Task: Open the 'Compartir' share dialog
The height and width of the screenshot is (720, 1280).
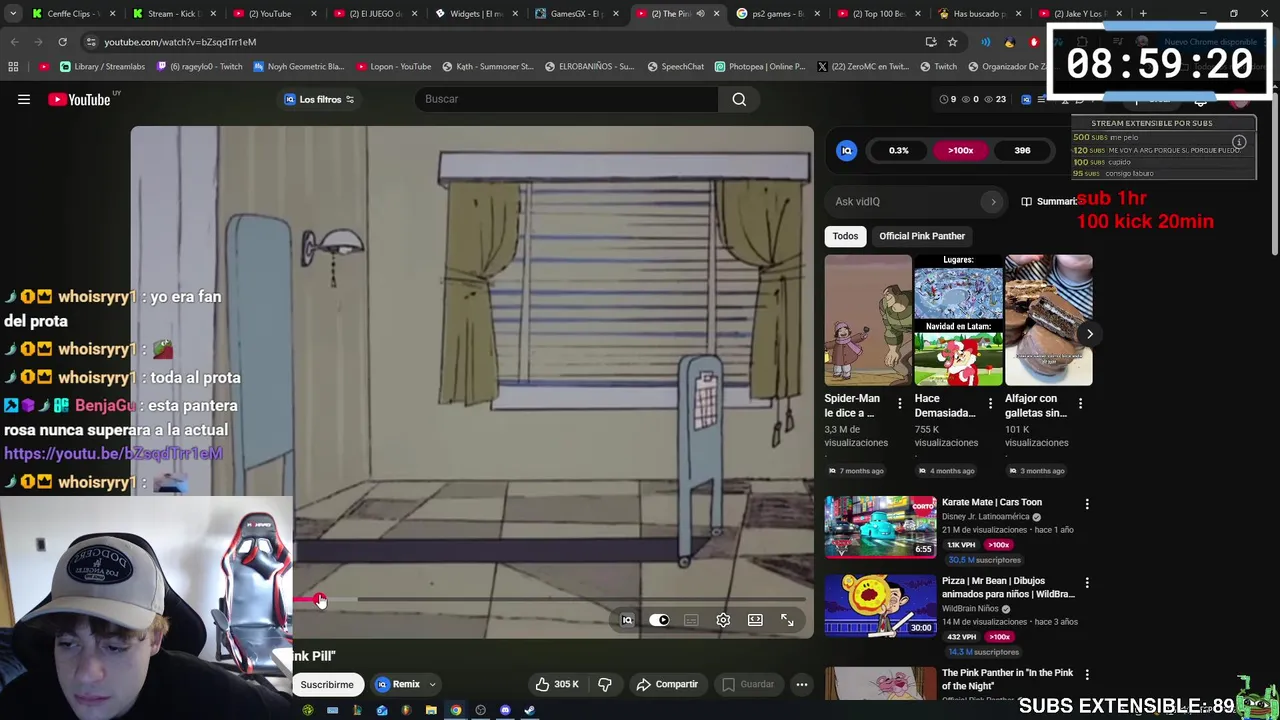Action: [x=668, y=684]
